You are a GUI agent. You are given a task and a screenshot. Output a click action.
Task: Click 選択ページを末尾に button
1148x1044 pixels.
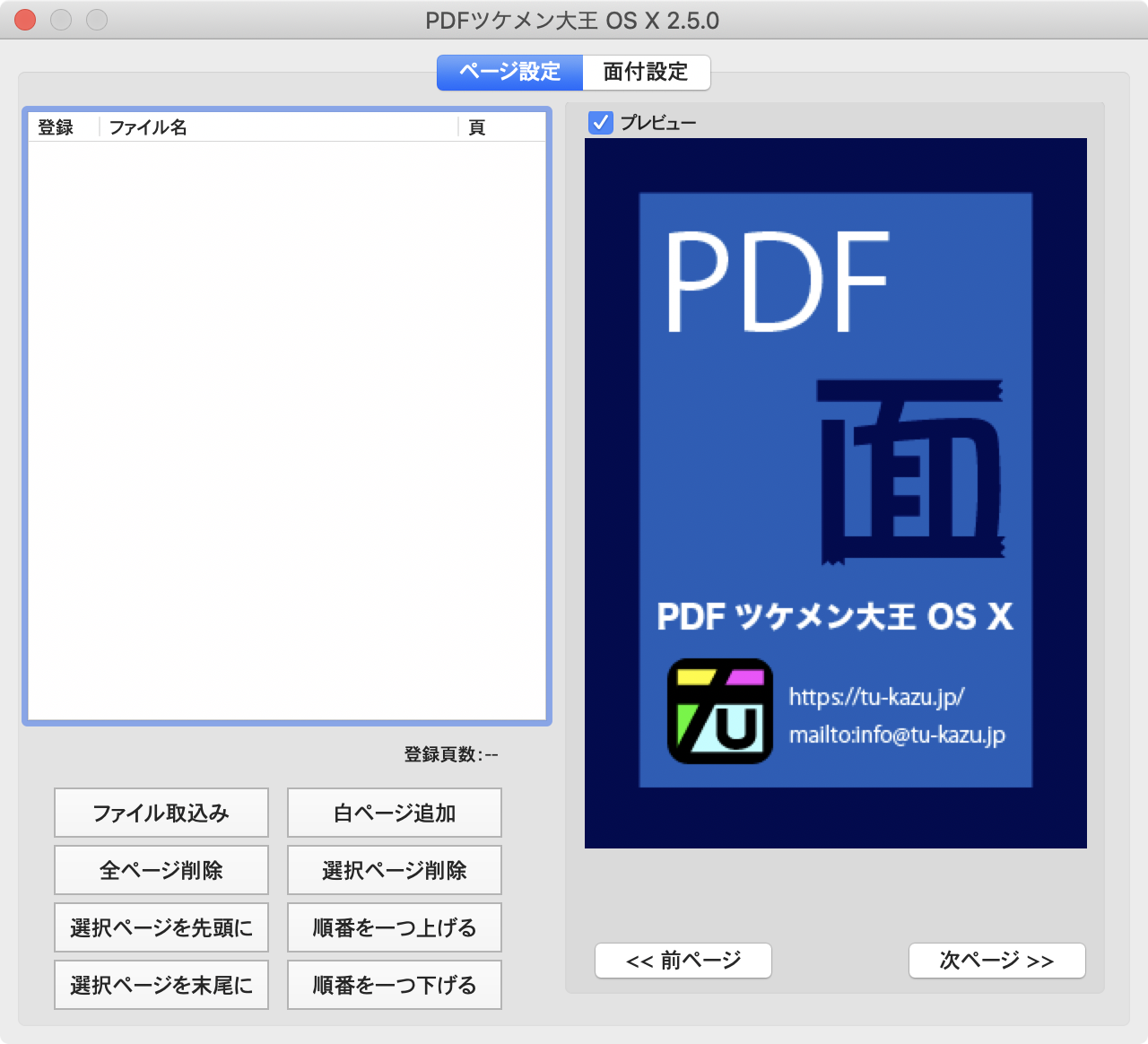(161, 985)
